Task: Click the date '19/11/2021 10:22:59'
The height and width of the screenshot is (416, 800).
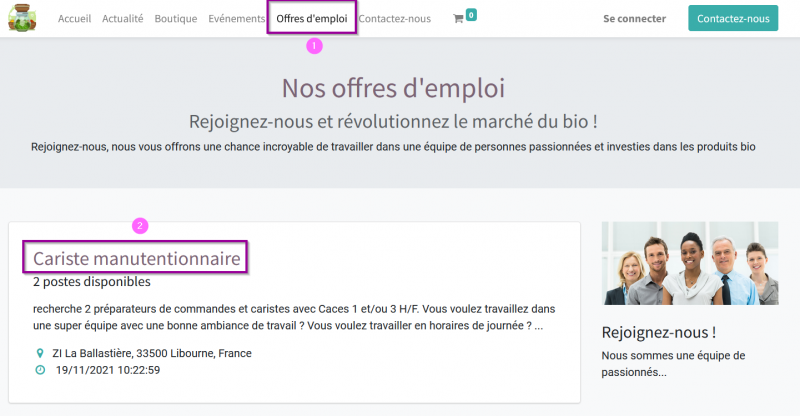Action: click(108, 370)
